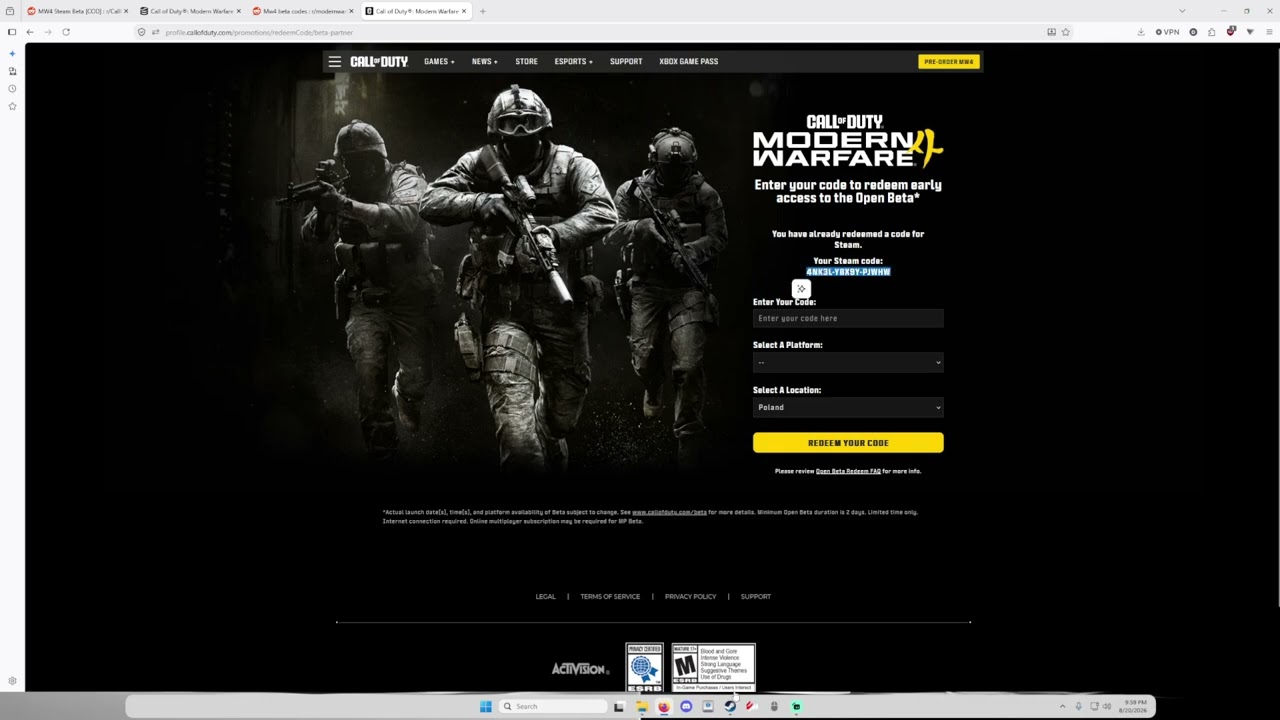The width and height of the screenshot is (1280, 720).
Task: Click the PRE-ORDER MW4 button
Action: coord(949,62)
